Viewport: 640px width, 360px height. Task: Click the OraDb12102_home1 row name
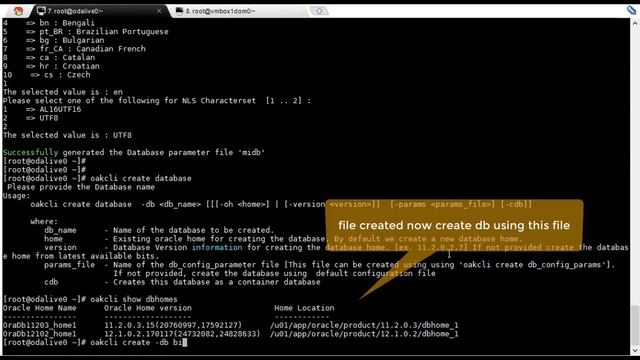40,334
